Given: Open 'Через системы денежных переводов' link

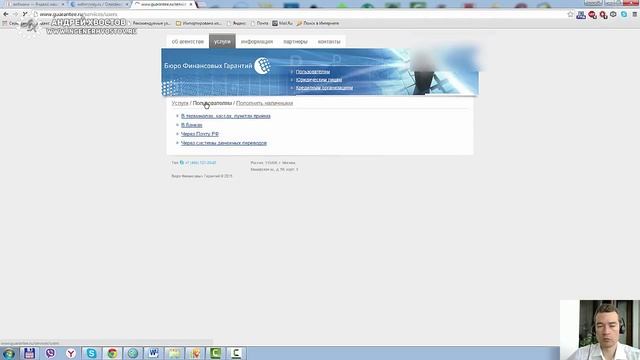Looking at the screenshot, I should 224,143.
